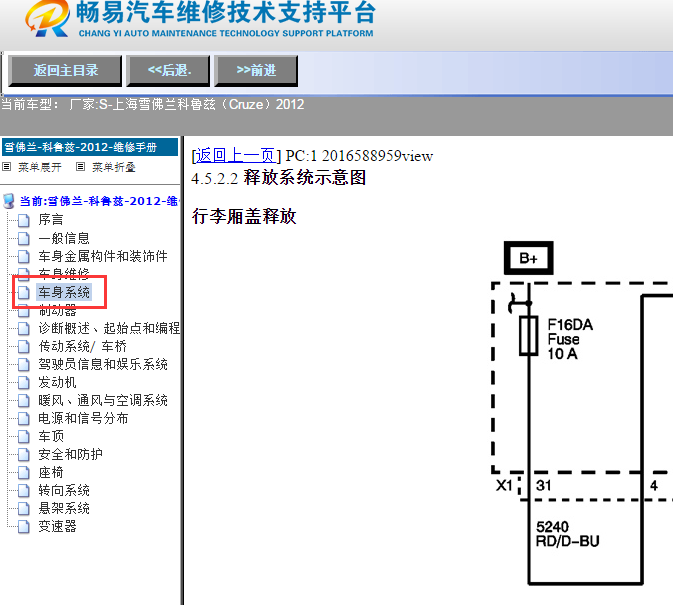Select the root node 当前:雪佛兰-科鲁兹-2012
Screen dimensions: 673x605
coord(99,201)
